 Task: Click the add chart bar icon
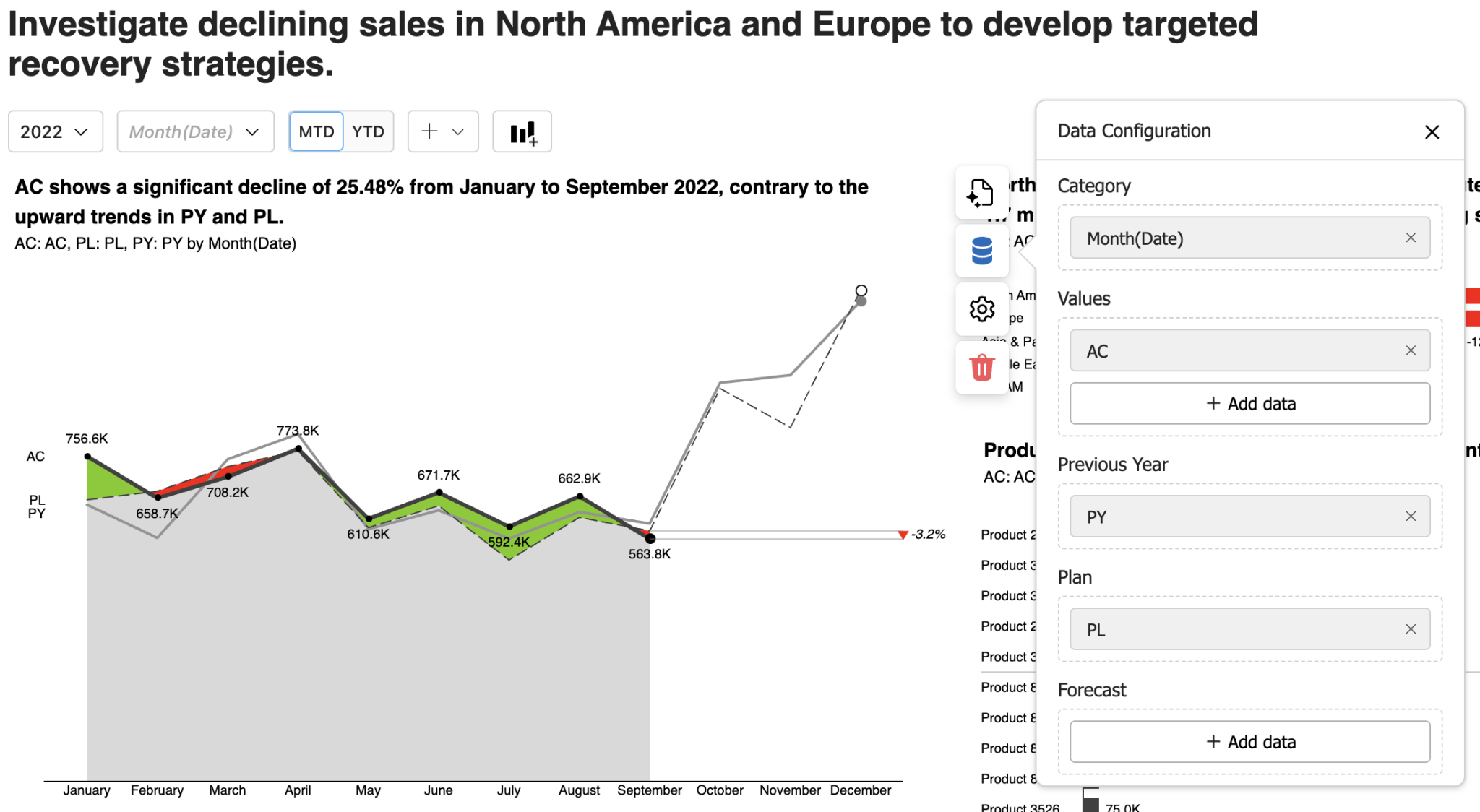pos(522,132)
